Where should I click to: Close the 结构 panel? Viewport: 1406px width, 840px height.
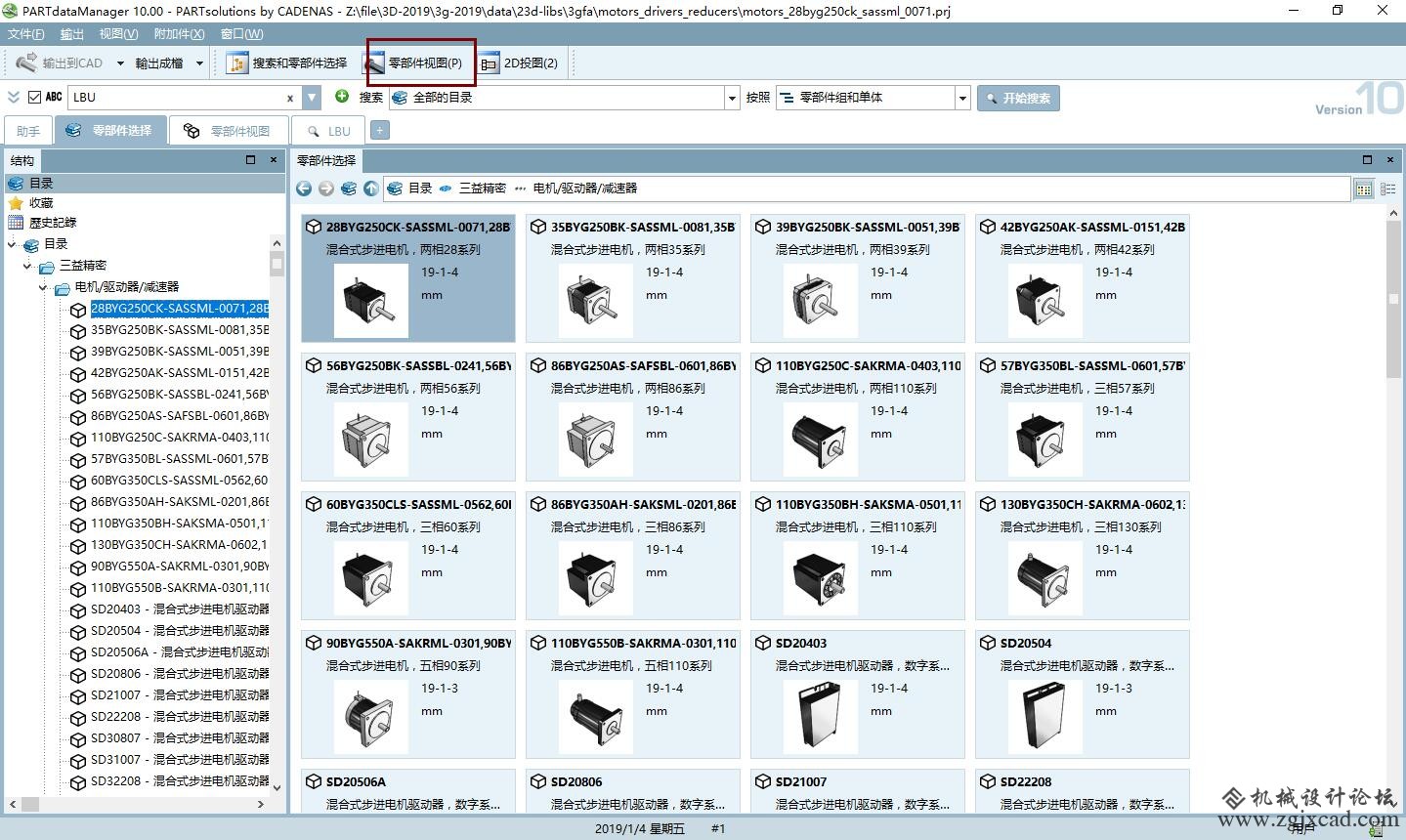(273, 160)
